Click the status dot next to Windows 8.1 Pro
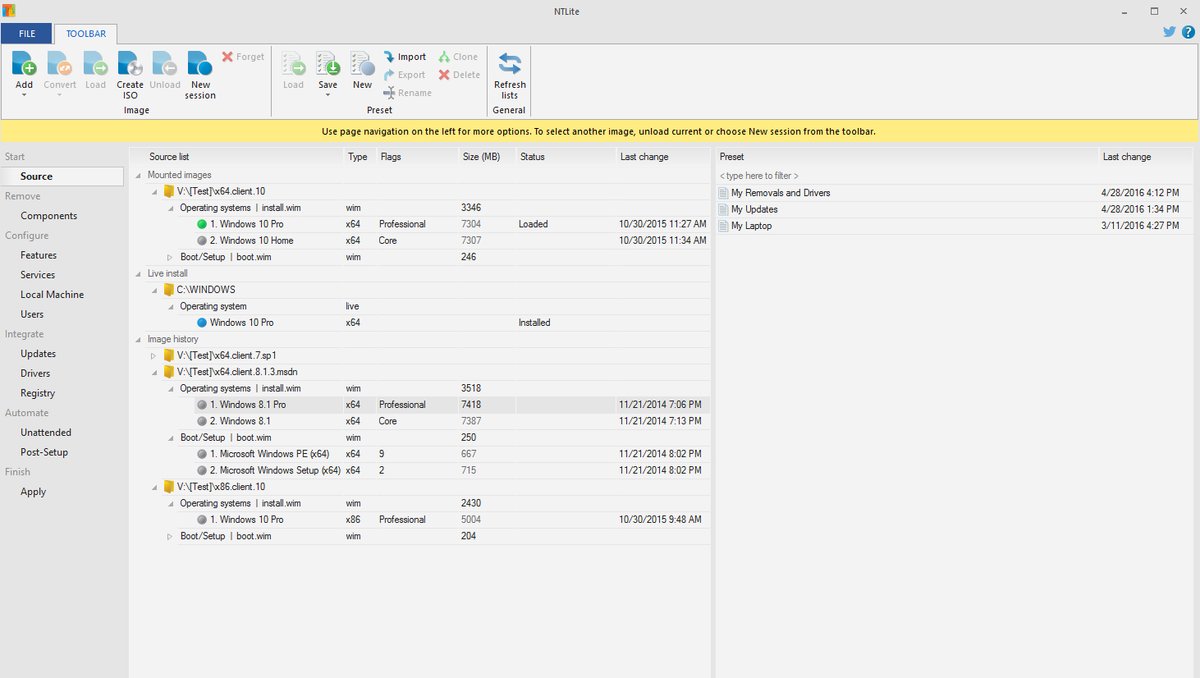The image size is (1200, 678). pyautogui.click(x=203, y=404)
